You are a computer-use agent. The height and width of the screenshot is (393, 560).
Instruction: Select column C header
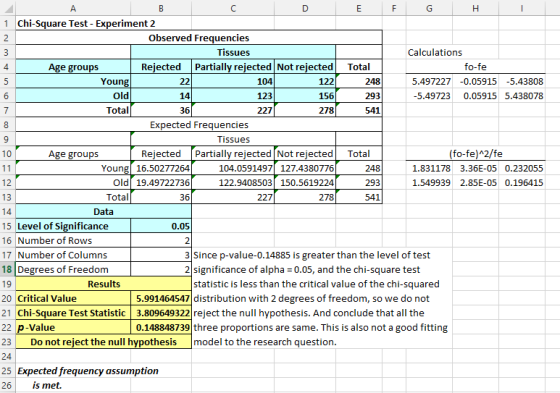(x=233, y=8)
